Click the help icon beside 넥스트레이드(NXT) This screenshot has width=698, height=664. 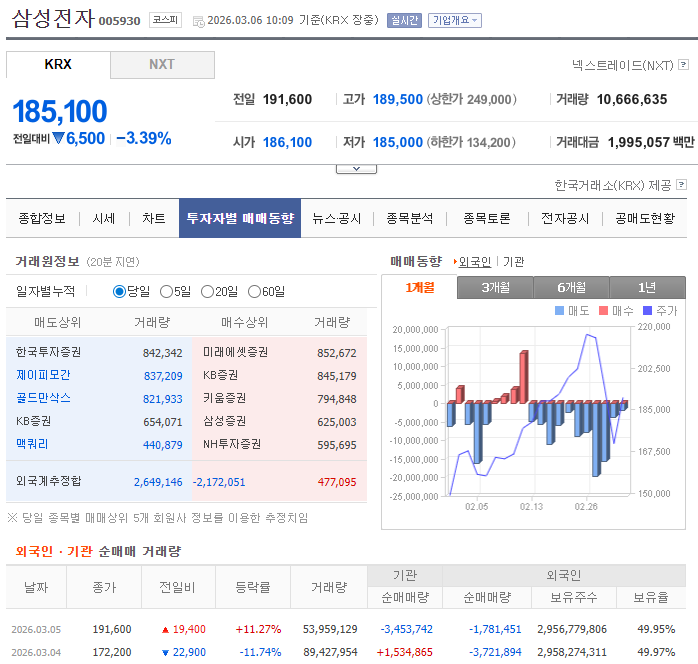(x=683, y=65)
